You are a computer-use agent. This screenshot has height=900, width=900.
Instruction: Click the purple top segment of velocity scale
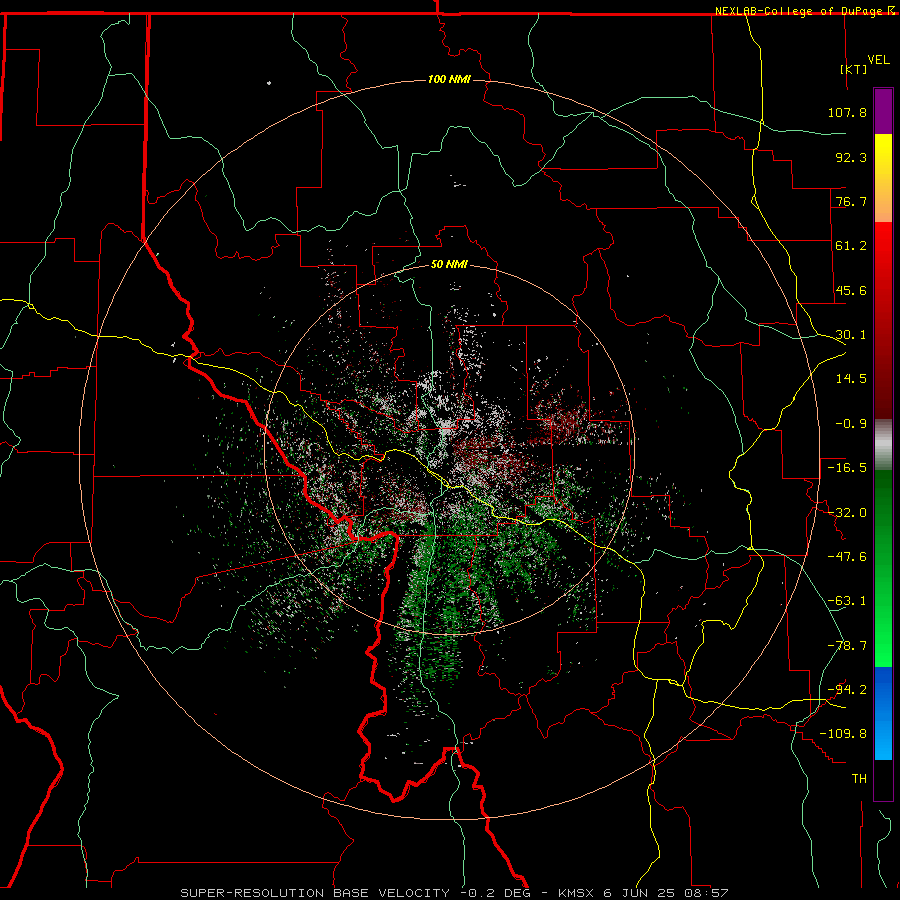tap(883, 111)
